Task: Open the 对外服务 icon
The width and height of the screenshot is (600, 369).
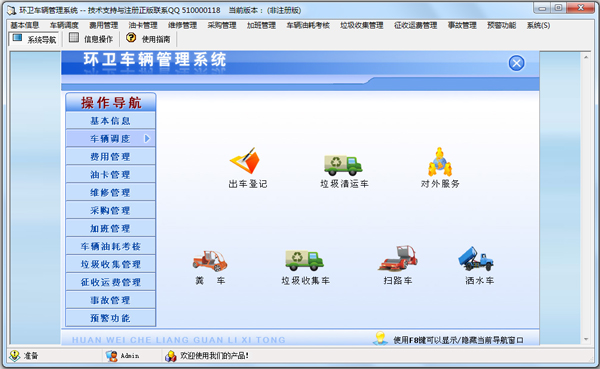Action: click(x=440, y=162)
